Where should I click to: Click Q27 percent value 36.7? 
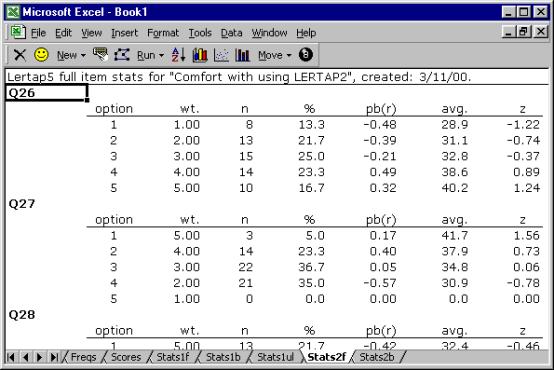311,267
